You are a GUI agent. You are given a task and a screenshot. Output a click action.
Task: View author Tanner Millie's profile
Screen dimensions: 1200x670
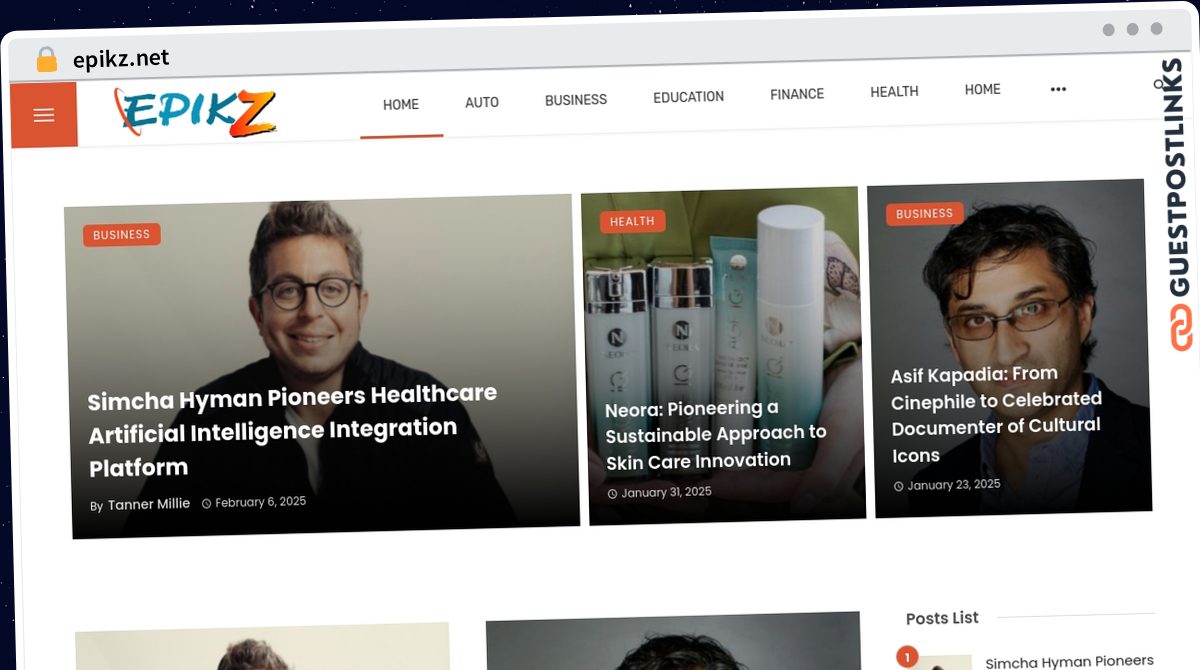pyautogui.click(x=149, y=504)
